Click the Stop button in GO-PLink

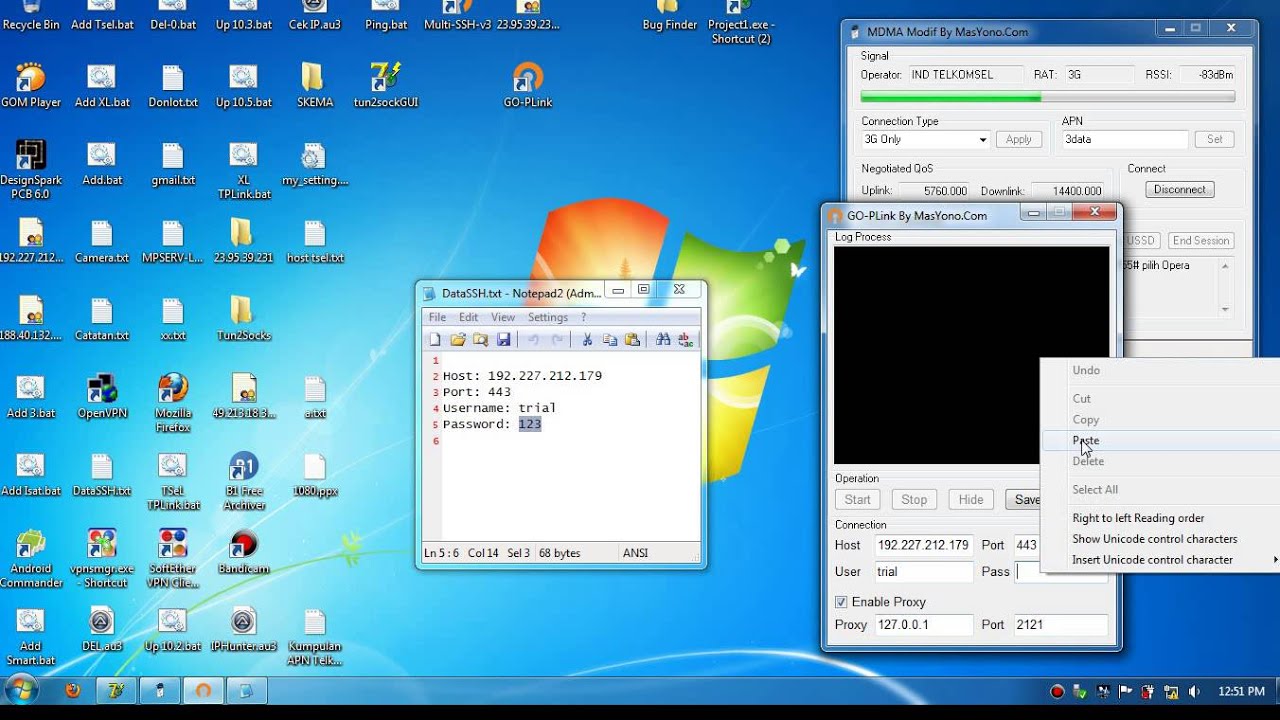click(x=914, y=499)
